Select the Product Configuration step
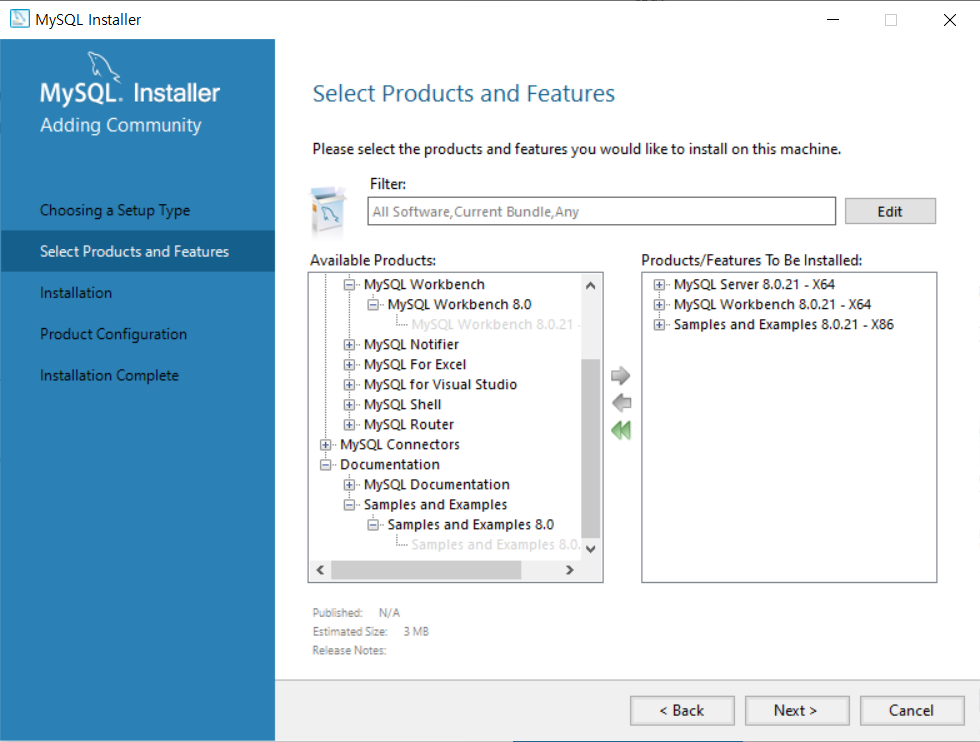 pyautogui.click(x=113, y=334)
